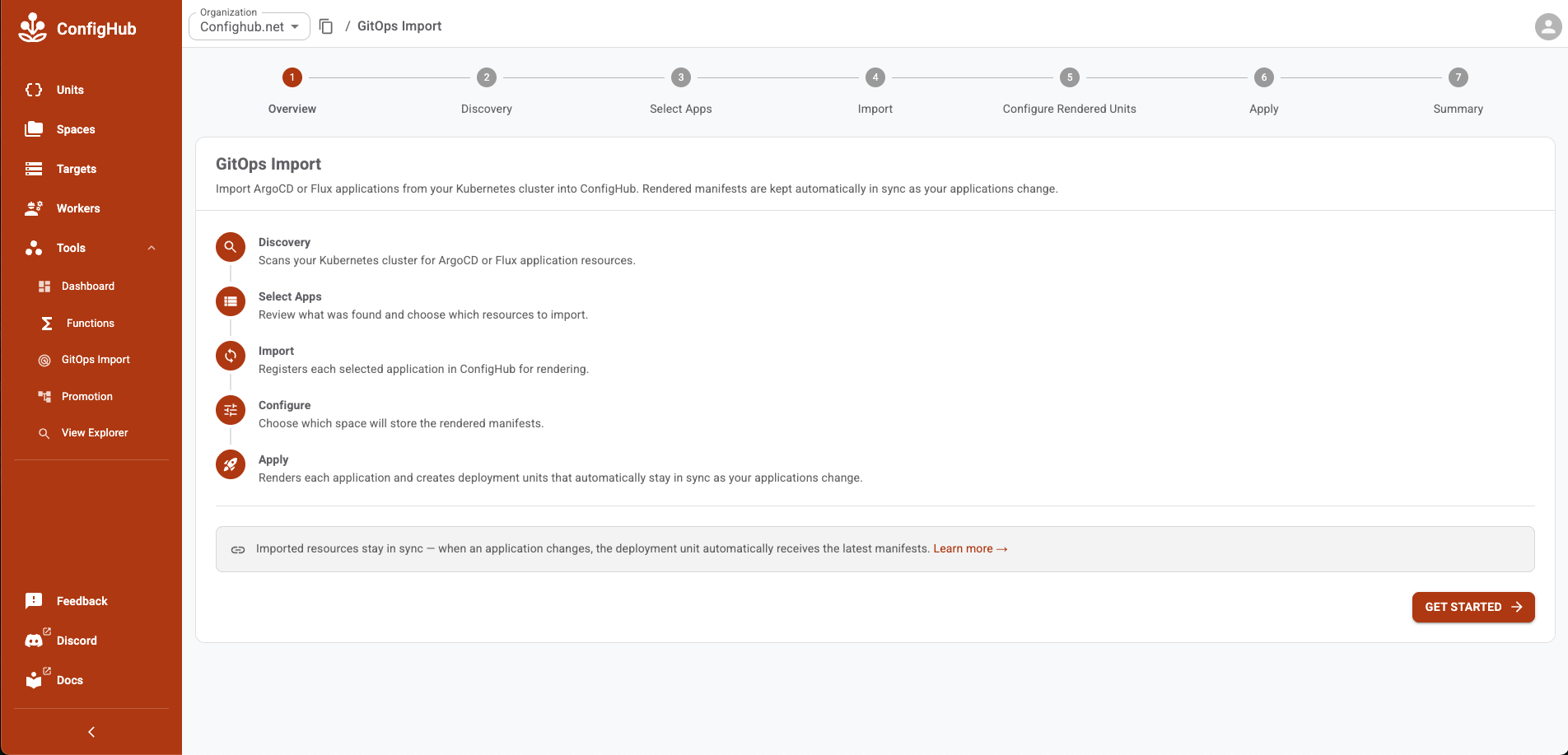Screen dimensions: 1568x755
Task: Open the Dashboard menu label
Action: coord(88,287)
